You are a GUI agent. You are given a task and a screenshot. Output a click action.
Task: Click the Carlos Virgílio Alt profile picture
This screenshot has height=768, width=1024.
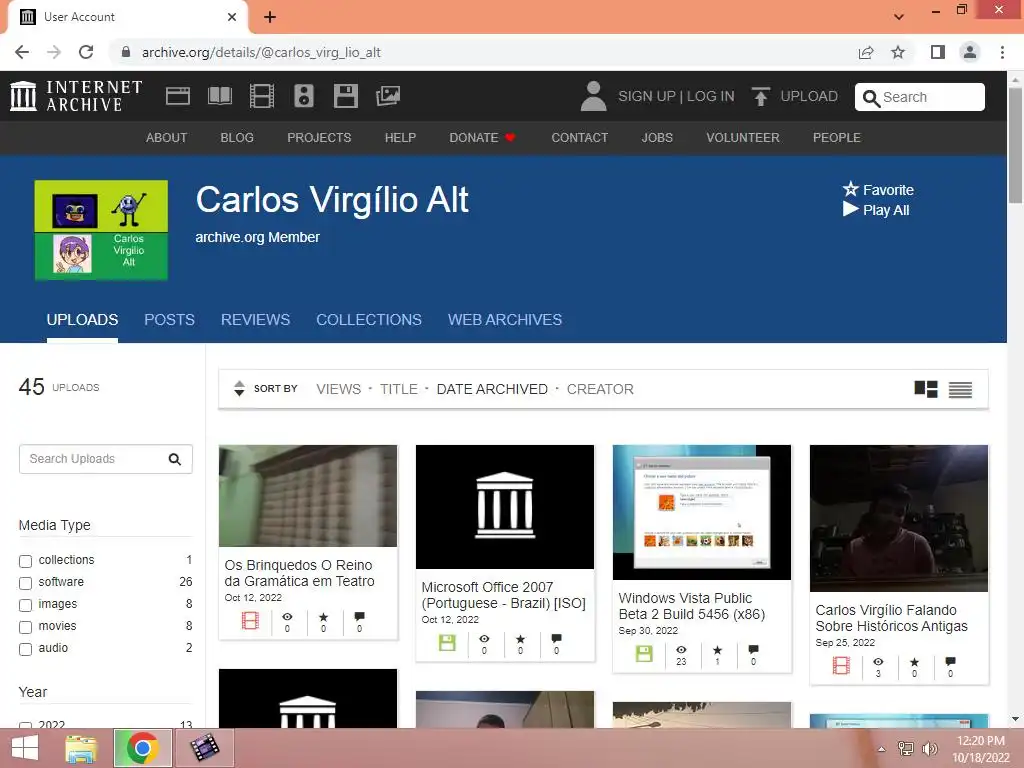(x=101, y=230)
